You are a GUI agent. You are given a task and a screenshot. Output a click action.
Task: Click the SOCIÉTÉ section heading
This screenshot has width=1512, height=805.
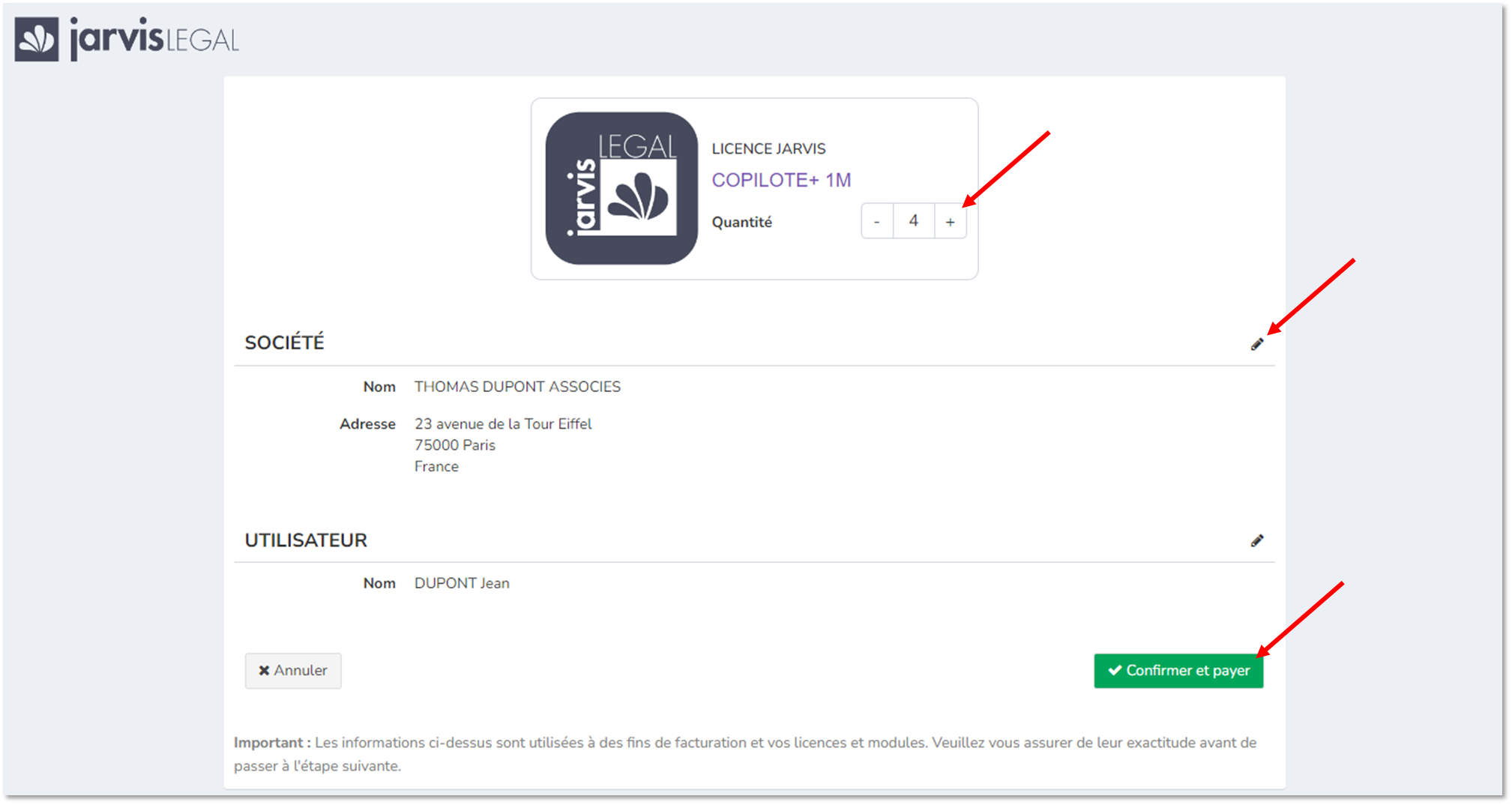pyautogui.click(x=284, y=343)
